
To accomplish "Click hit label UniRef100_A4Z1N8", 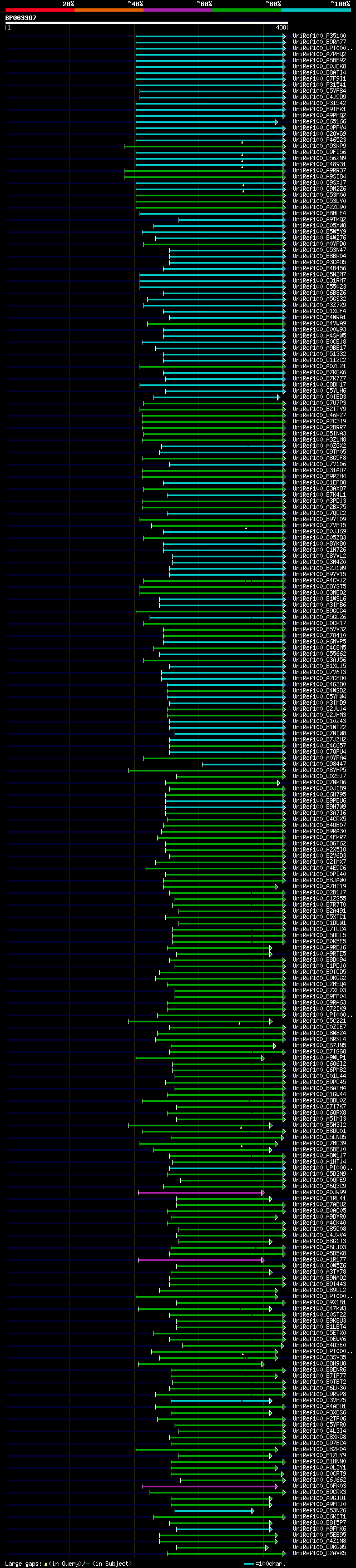I will [319, 1541].
